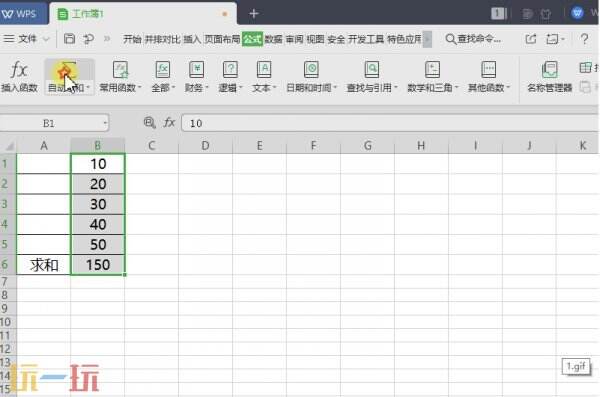Viewport: 600px width, 397px height.
Task: Click the 1.gif label button
Action: (x=576, y=366)
